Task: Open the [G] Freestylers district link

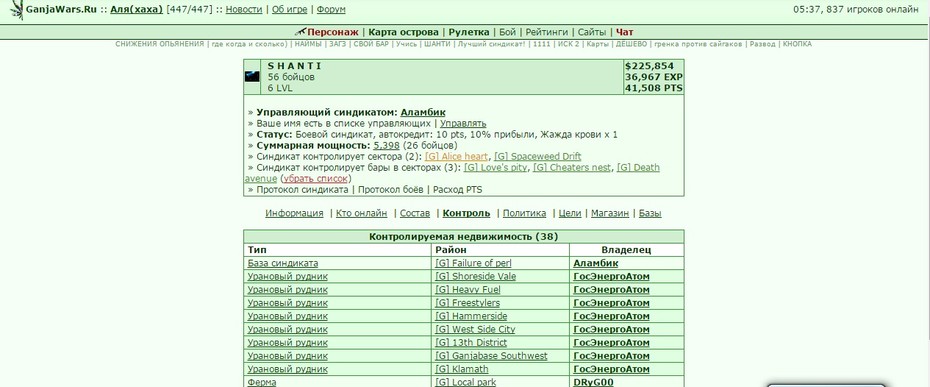Action: pyautogui.click(x=467, y=303)
